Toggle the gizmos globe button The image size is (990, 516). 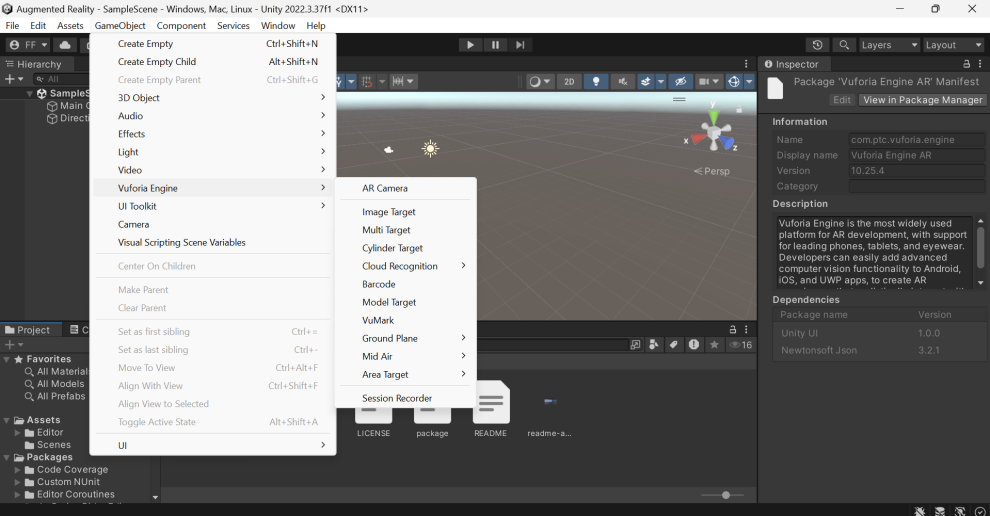pos(734,81)
